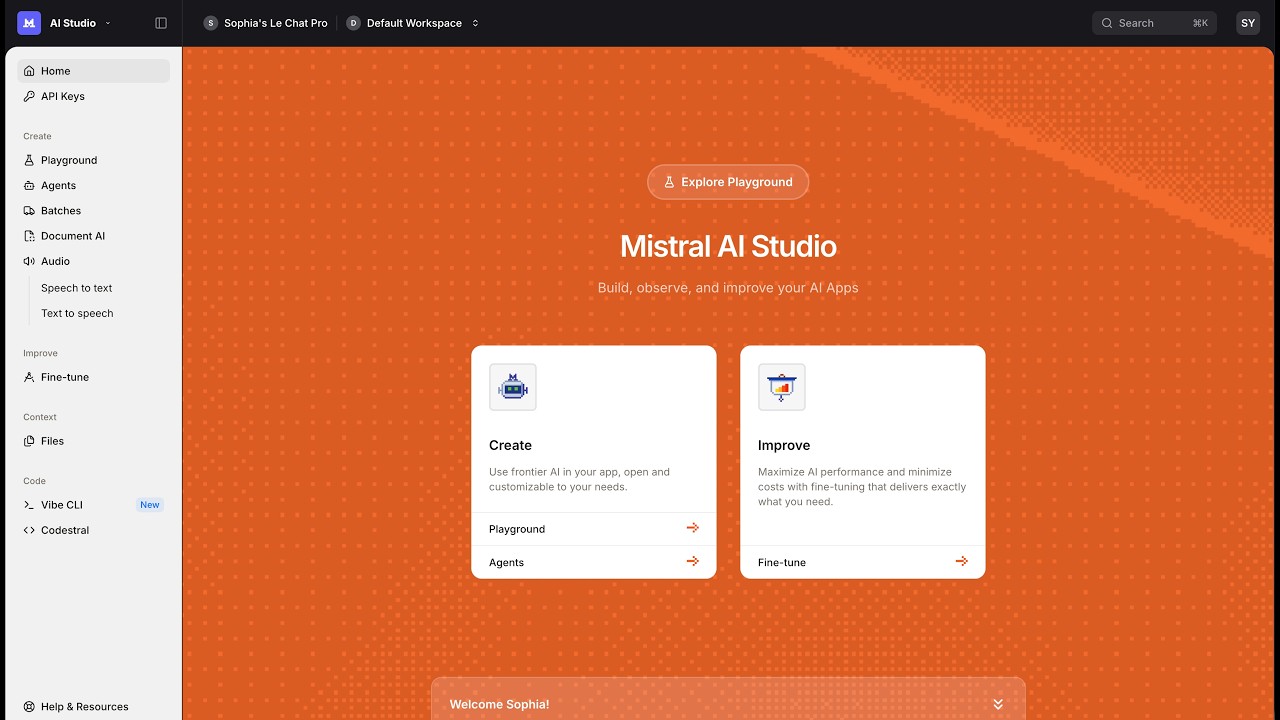The height and width of the screenshot is (720, 1280).
Task: Click the chart illustration on Improve card
Action: point(782,387)
